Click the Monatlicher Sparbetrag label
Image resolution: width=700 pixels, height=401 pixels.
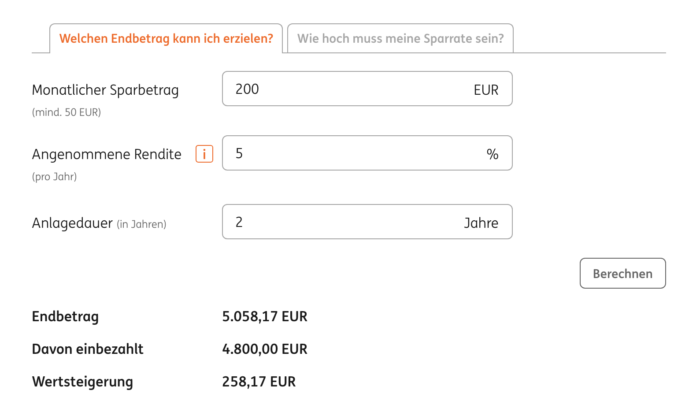pyautogui.click(x=105, y=90)
